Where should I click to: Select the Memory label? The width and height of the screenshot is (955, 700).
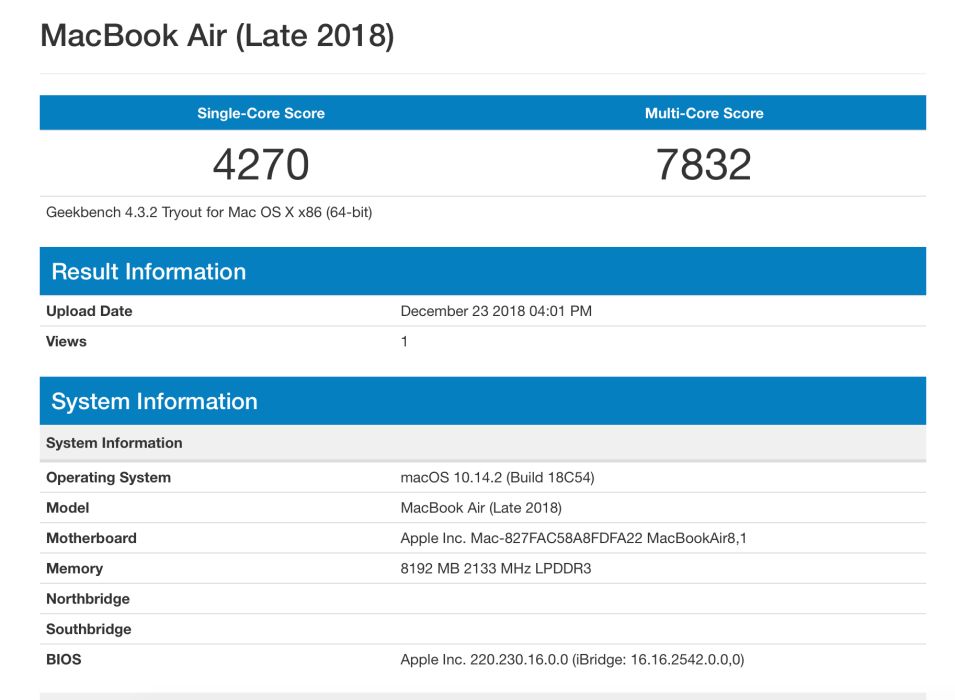pos(74,568)
